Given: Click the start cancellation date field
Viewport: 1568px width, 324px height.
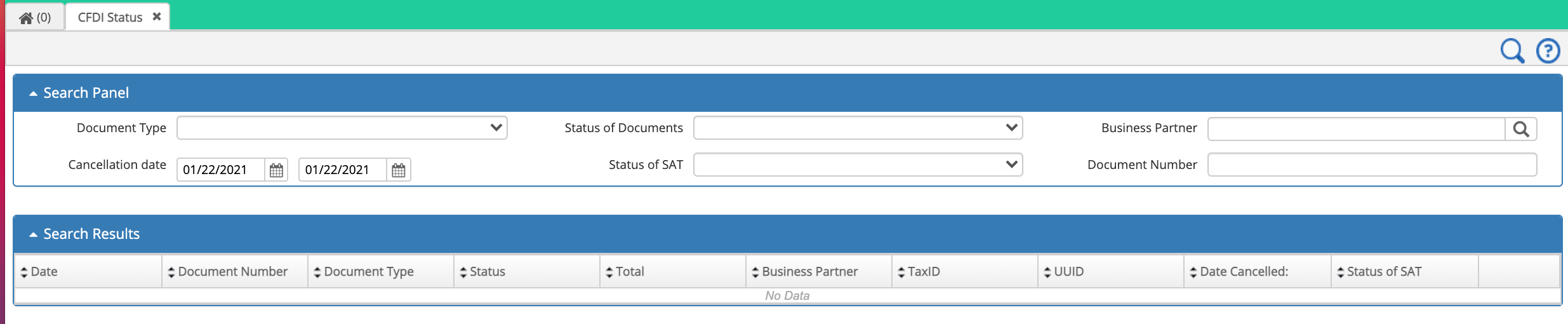Looking at the screenshot, I should pos(220,170).
